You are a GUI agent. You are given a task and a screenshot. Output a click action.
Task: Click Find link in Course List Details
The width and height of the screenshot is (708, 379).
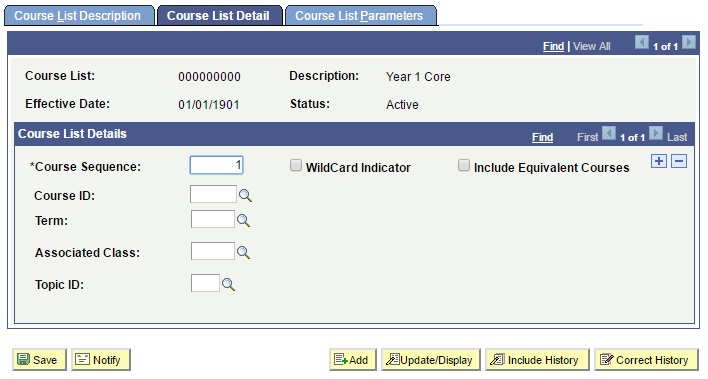point(542,137)
